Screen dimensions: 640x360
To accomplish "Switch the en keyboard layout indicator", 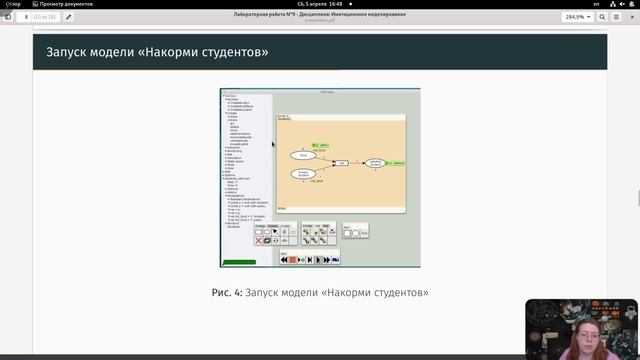I will point(596,4).
